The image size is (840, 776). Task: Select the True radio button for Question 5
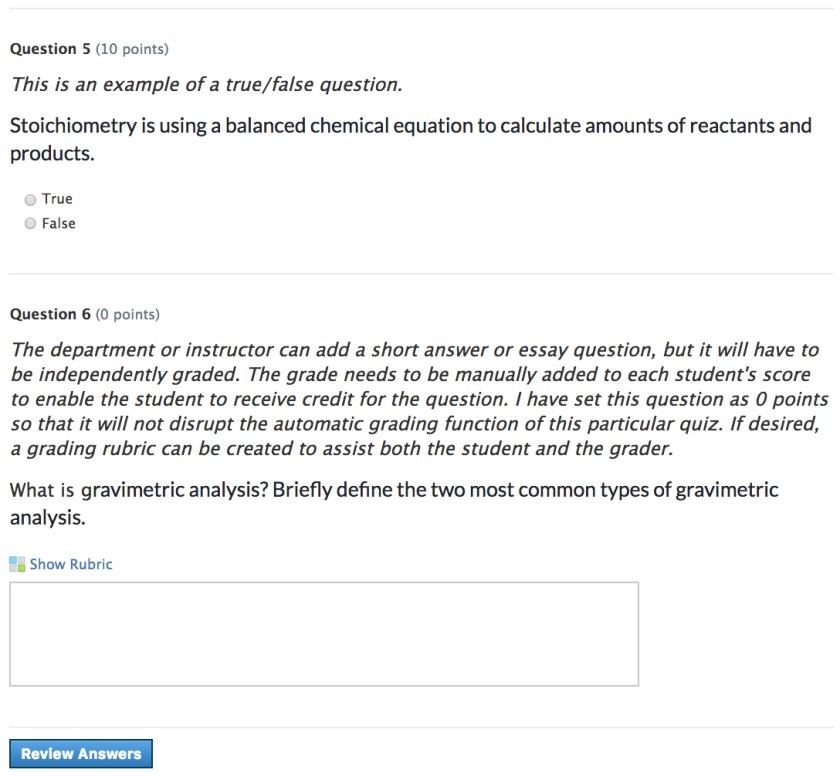(30, 199)
